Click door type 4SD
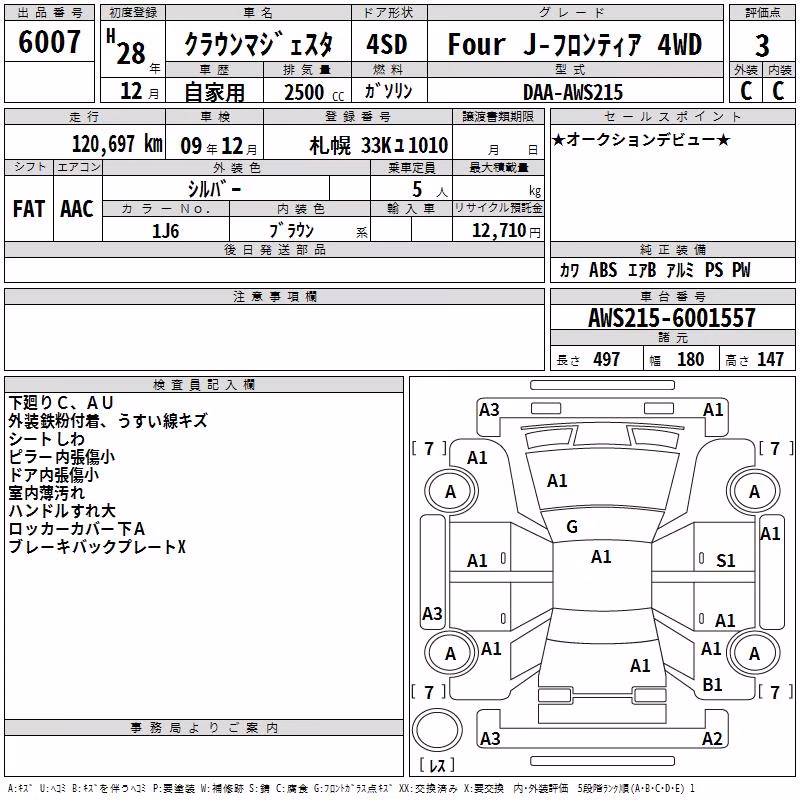 click(387, 44)
